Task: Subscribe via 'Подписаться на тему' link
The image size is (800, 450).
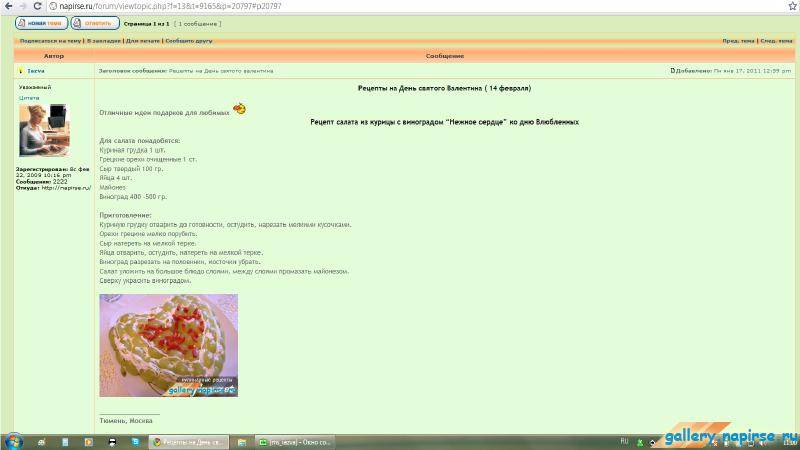Action: tap(51, 41)
